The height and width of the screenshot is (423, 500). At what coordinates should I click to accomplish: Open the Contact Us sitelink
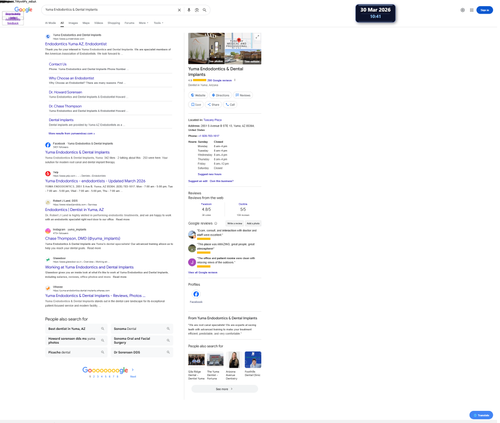(x=58, y=64)
